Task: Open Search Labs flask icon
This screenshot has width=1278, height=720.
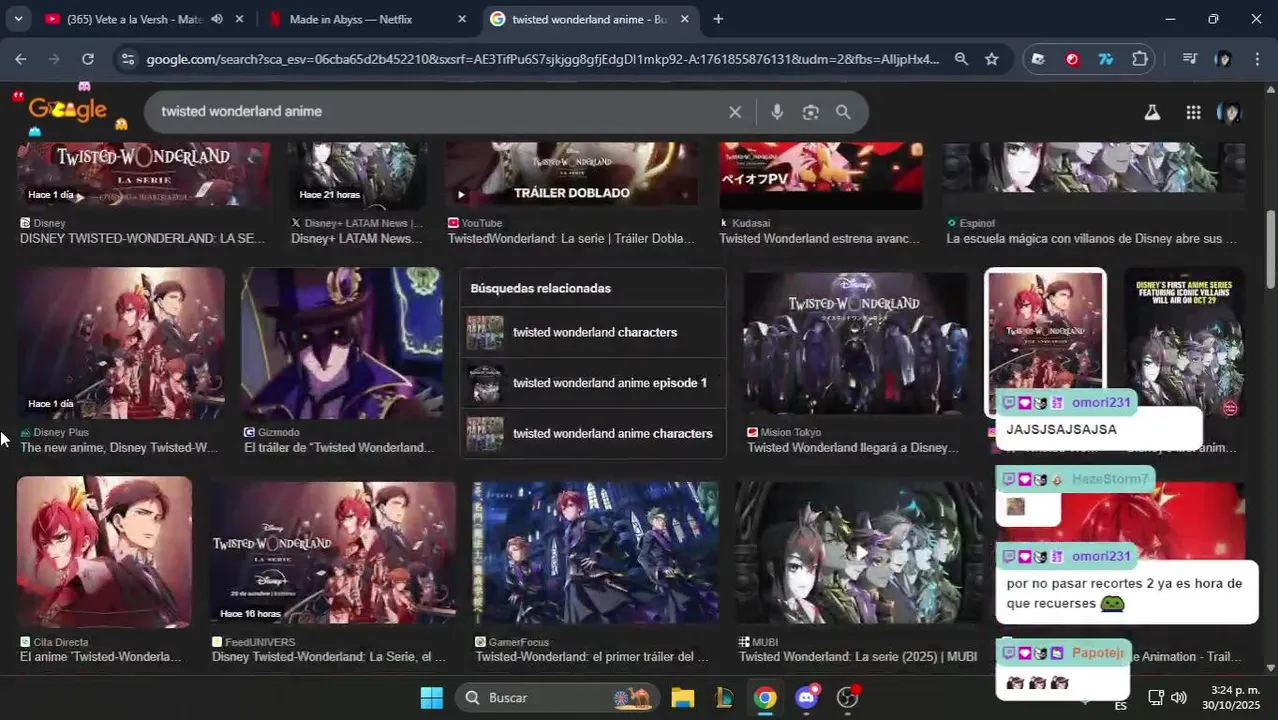Action: point(1152,112)
